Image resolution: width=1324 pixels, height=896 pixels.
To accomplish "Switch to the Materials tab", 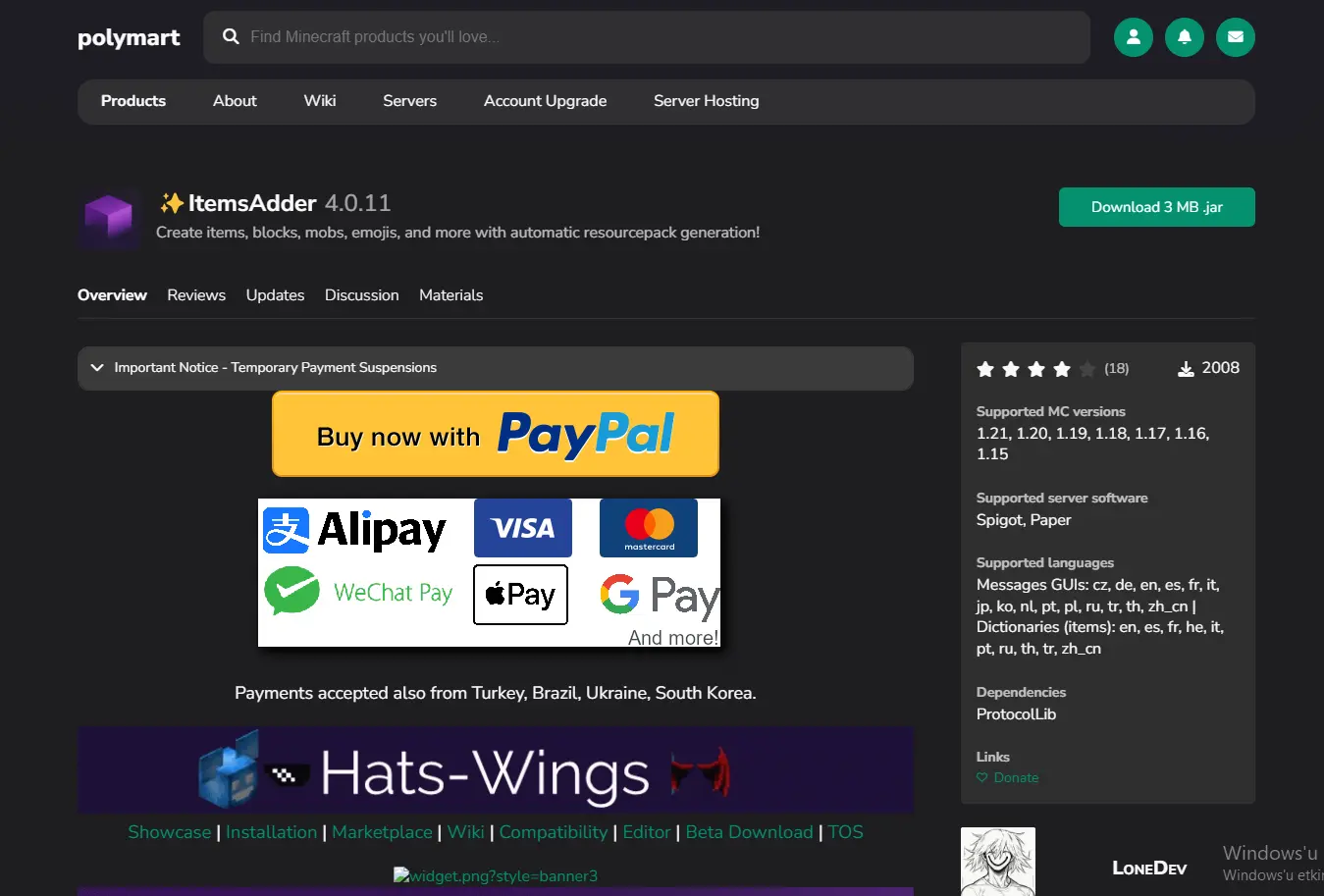I will click(450, 295).
